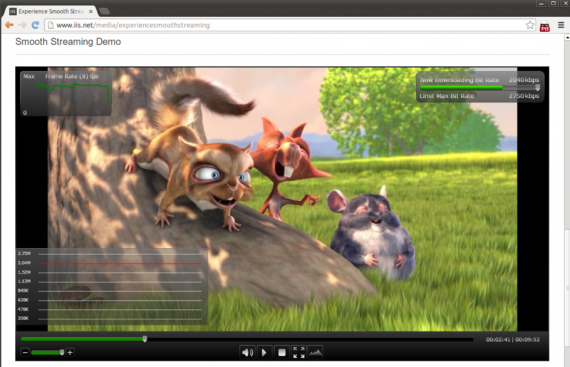
Task: Click the 00:02:41 | 00:09:52 time display
Action: (x=513, y=339)
